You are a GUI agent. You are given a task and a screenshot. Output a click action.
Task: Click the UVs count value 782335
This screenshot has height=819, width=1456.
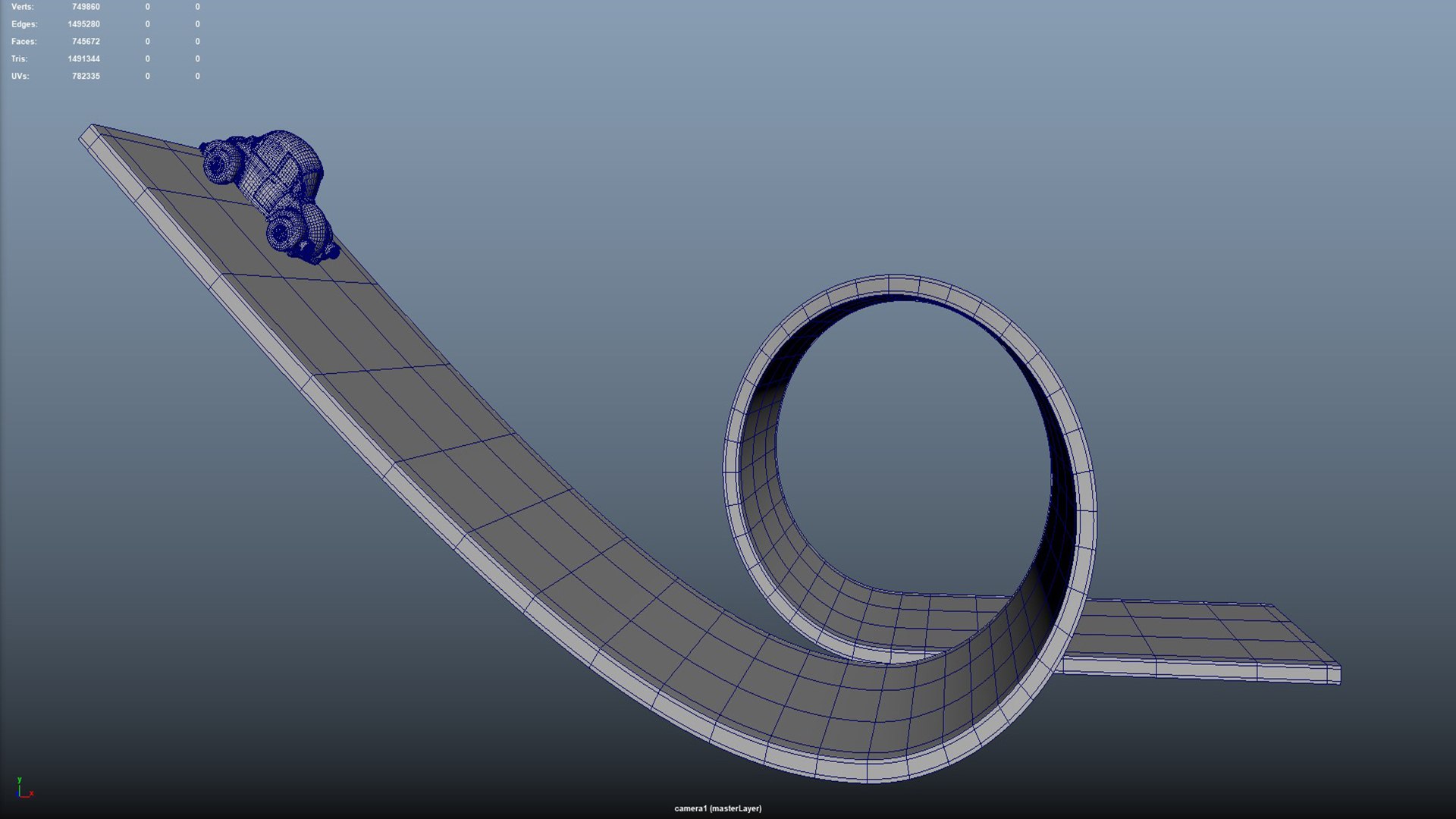[86, 77]
